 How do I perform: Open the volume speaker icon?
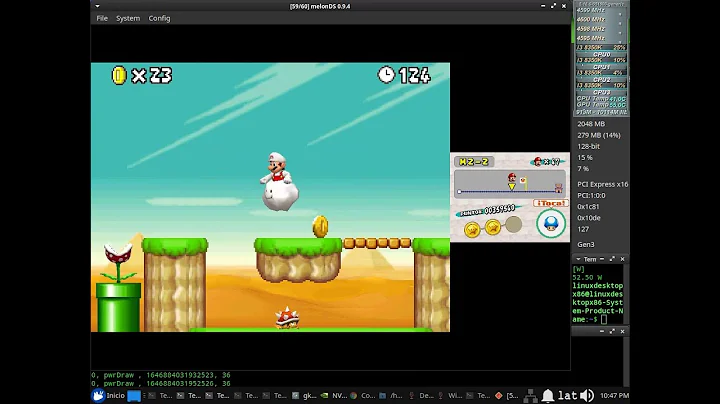pos(587,395)
